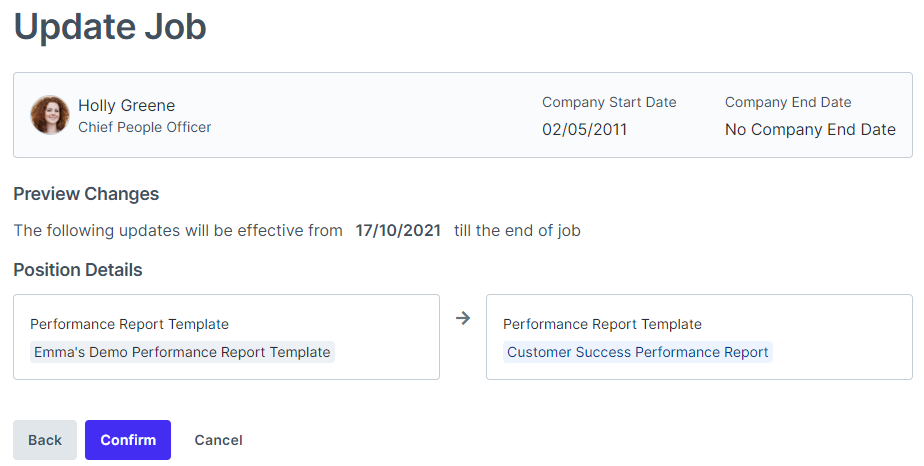Click the new Performance Report Template label

pyautogui.click(x=602, y=324)
